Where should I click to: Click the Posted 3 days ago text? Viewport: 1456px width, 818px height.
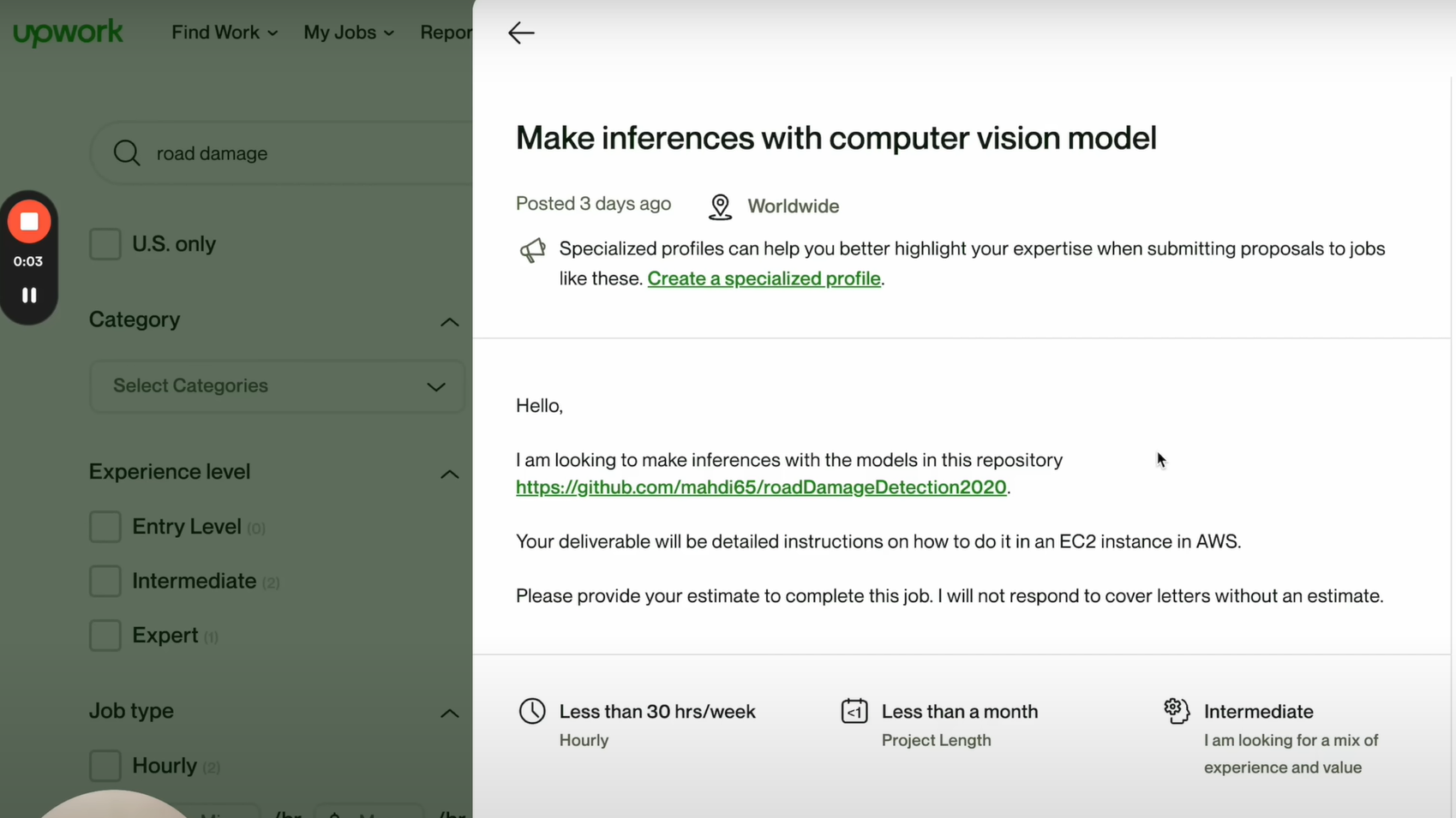593,204
